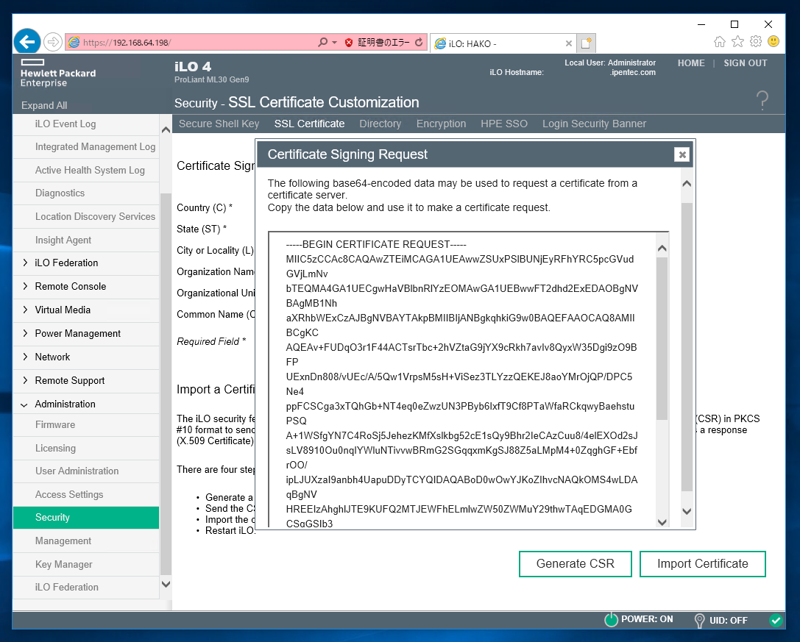Open iLO help question mark

[x=762, y=101]
